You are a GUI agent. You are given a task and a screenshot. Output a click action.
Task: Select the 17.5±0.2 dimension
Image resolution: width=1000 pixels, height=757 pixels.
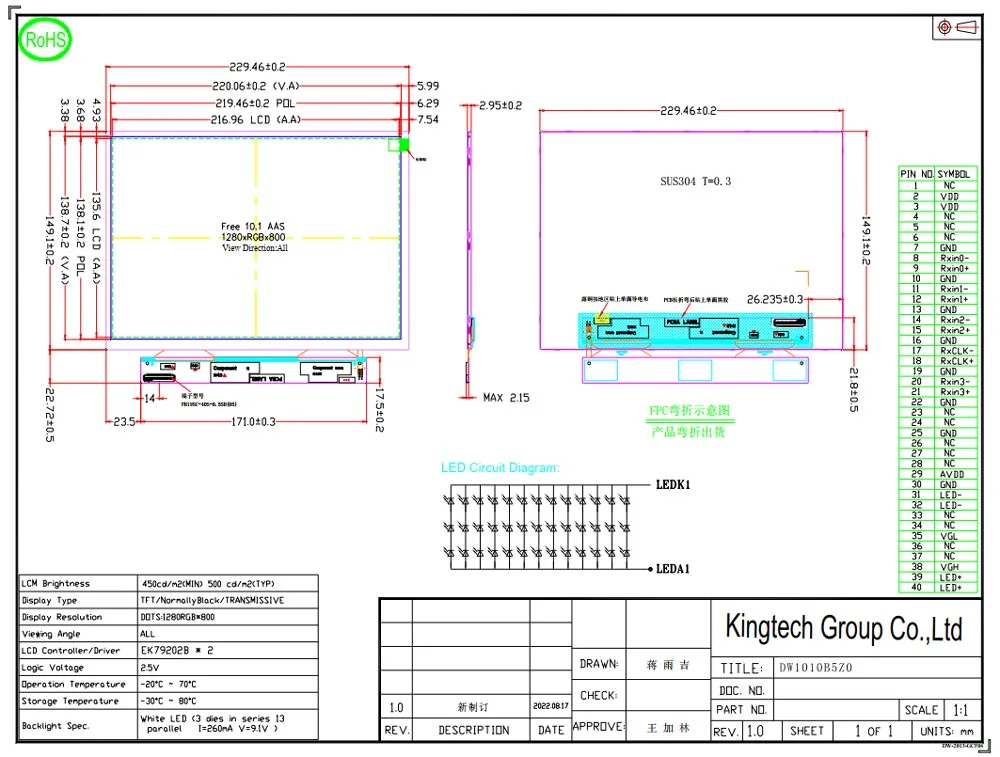(x=379, y=410)
